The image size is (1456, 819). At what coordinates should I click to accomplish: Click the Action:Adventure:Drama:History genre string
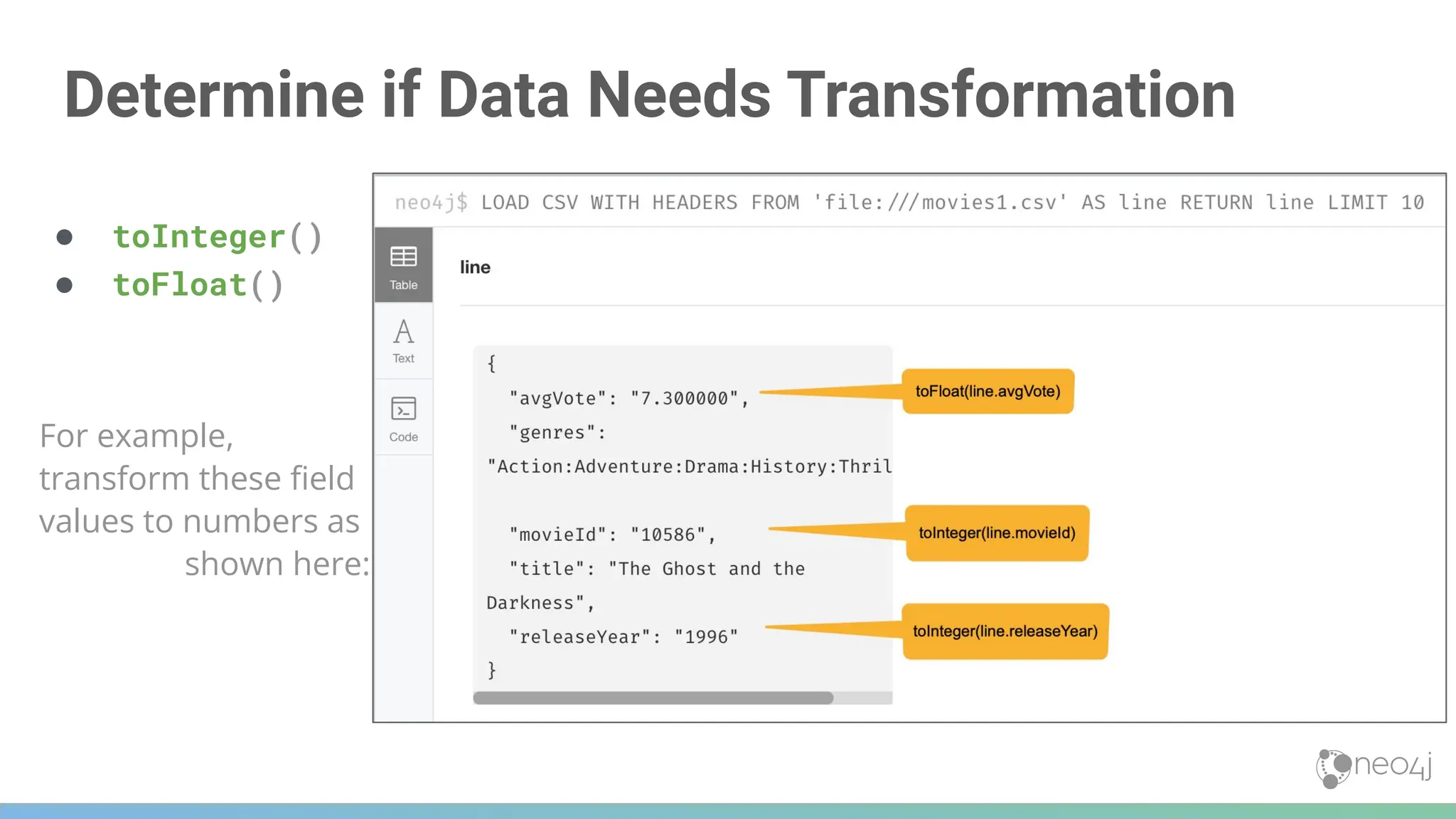pos(689,466)
